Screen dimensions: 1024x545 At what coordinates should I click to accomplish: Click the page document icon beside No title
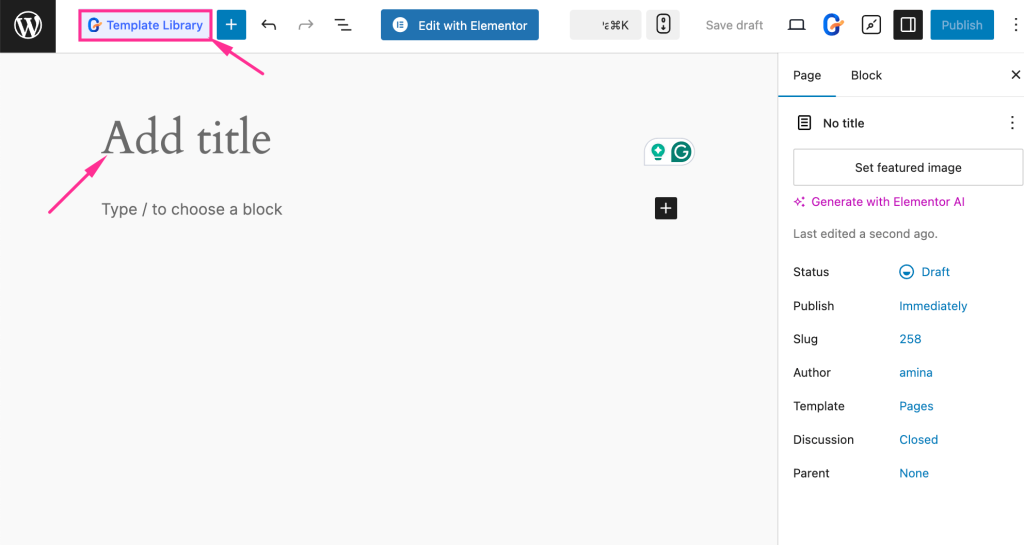click(804, 123)
